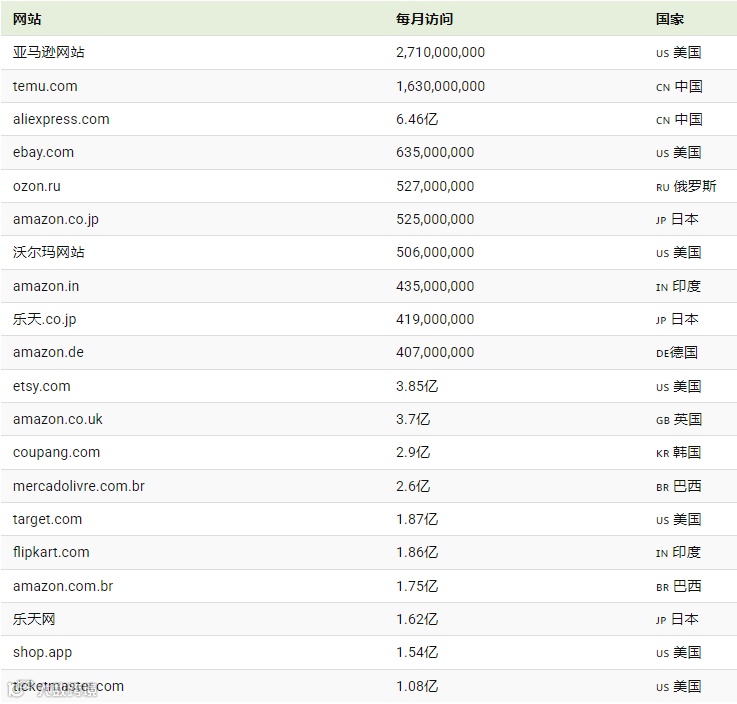Image resolution: width=737 pixels, height=704 pixels.
Task: Select the flipkart.com cell
Action: [51, 552]
